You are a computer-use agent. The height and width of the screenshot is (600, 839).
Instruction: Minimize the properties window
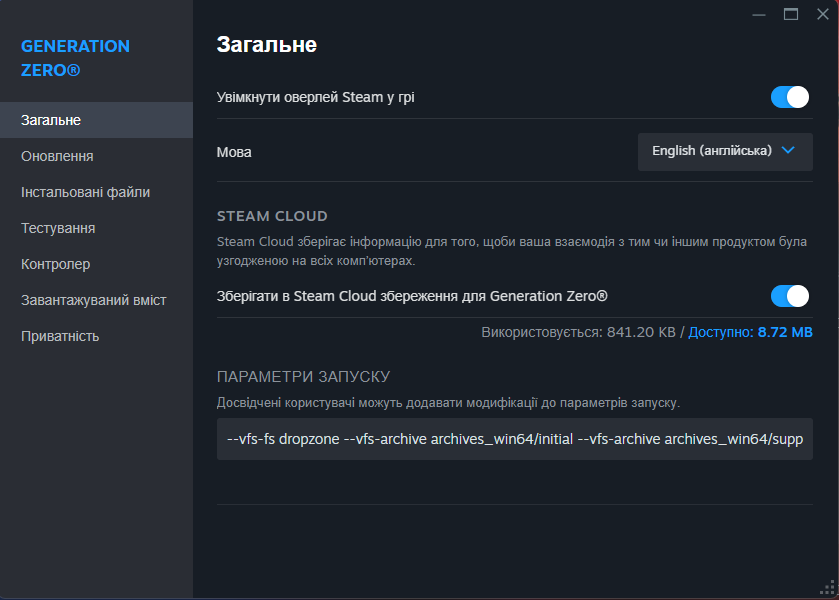pos(759,14)
